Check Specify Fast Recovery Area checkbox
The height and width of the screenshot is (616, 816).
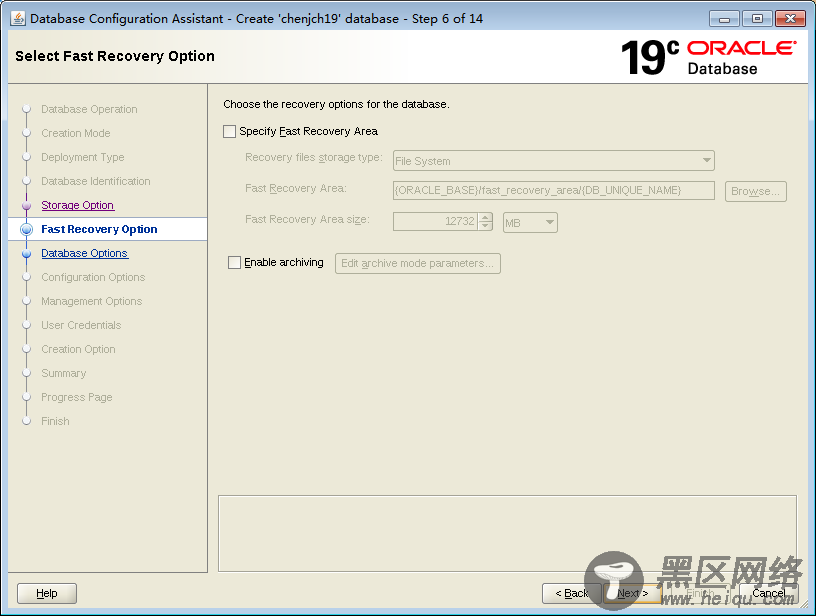pyautogui.click(x=230, y=131)
